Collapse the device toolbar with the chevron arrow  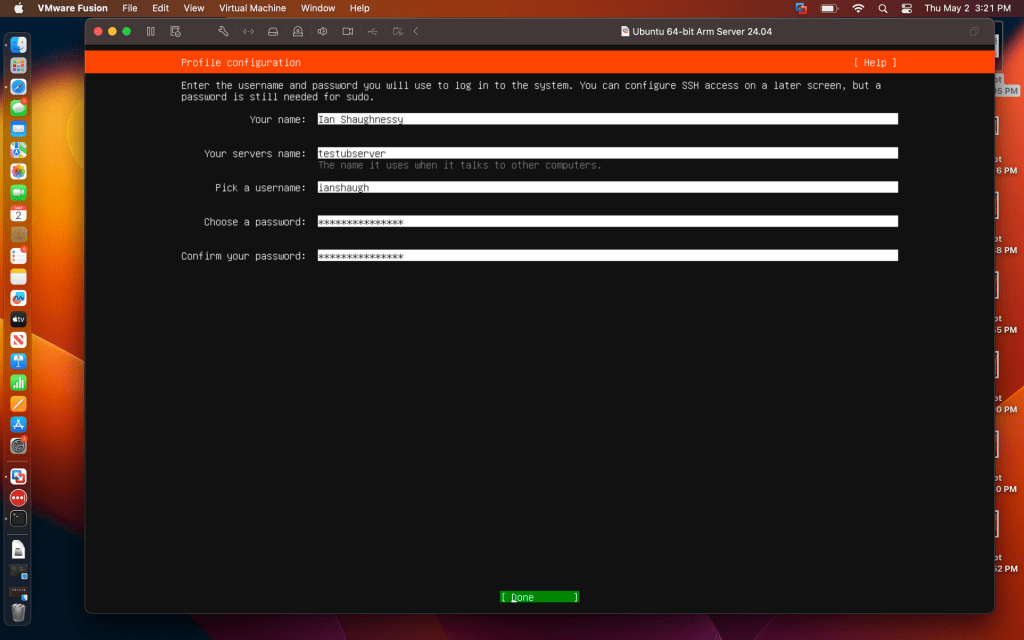tap(416, 32)
